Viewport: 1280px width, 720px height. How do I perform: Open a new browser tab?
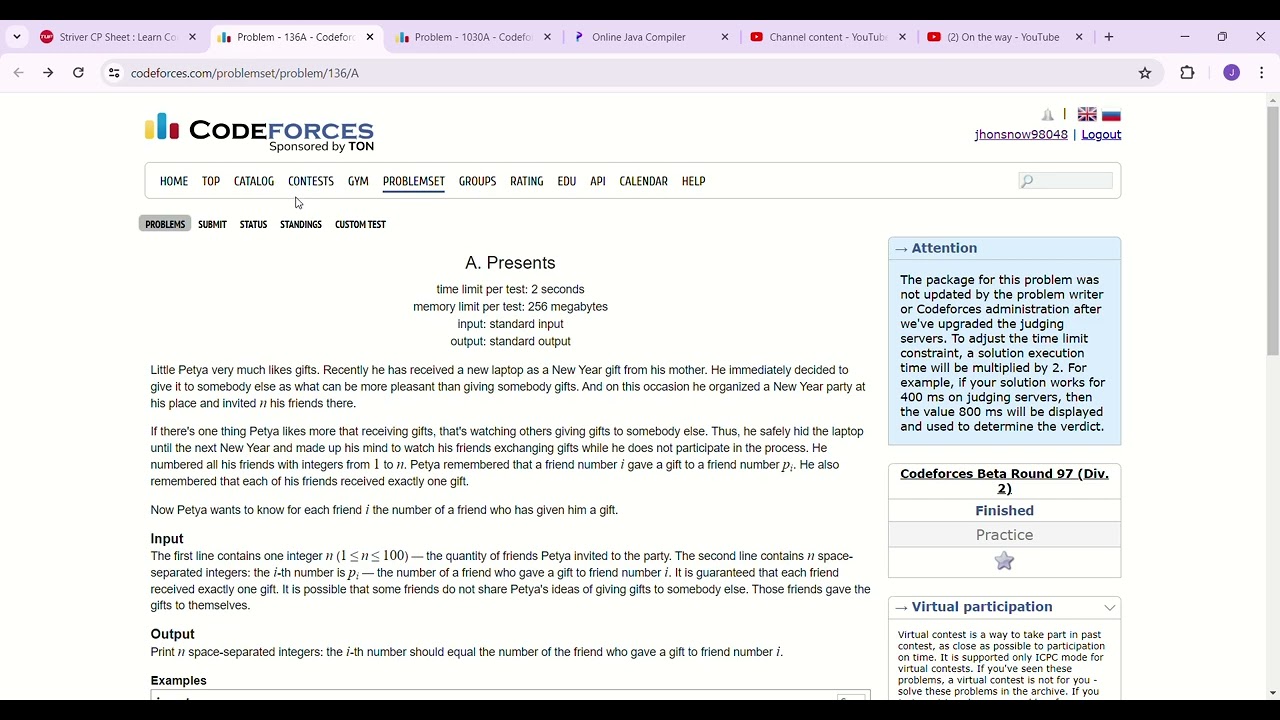(x=1109, y=37)
